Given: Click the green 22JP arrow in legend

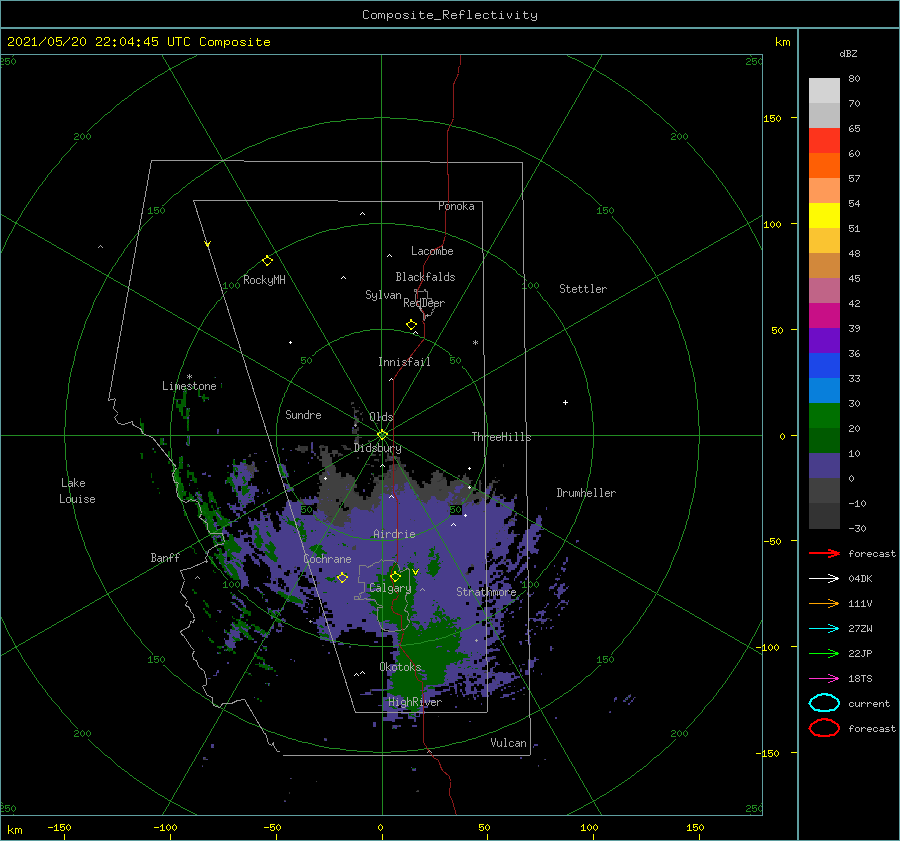Looking at the screenshot, I should (824, 653).
